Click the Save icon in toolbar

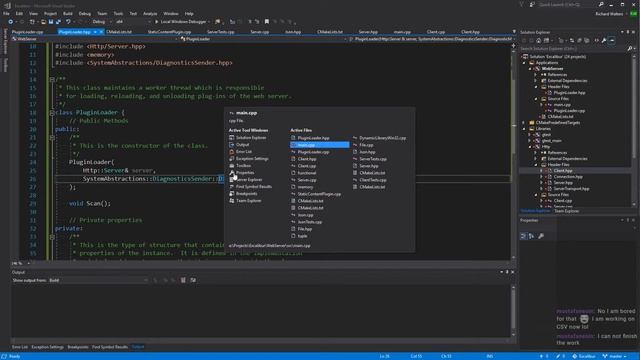click(51, 22)
